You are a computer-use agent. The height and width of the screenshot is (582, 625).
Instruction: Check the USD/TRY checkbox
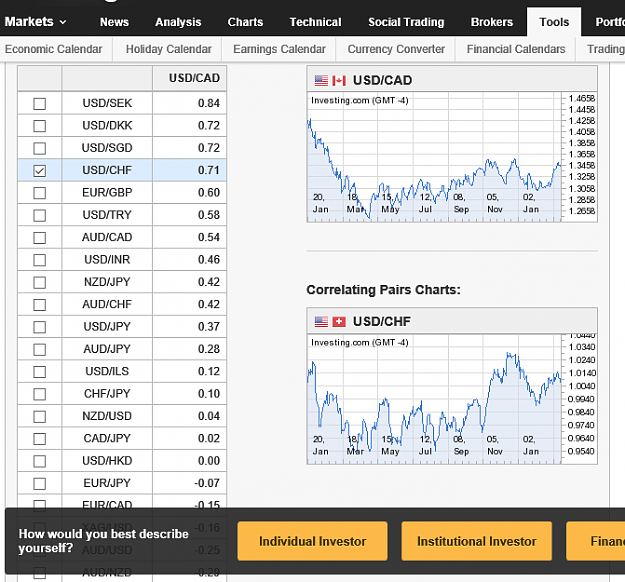39,215
